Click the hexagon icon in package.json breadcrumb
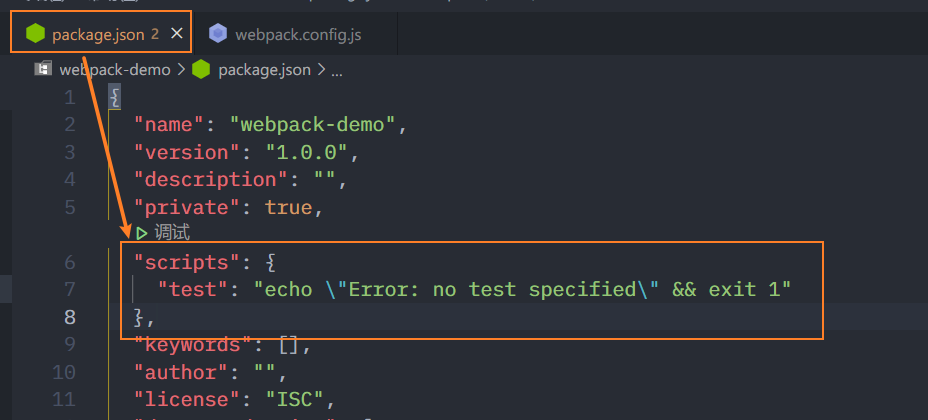 pos(201,69)
